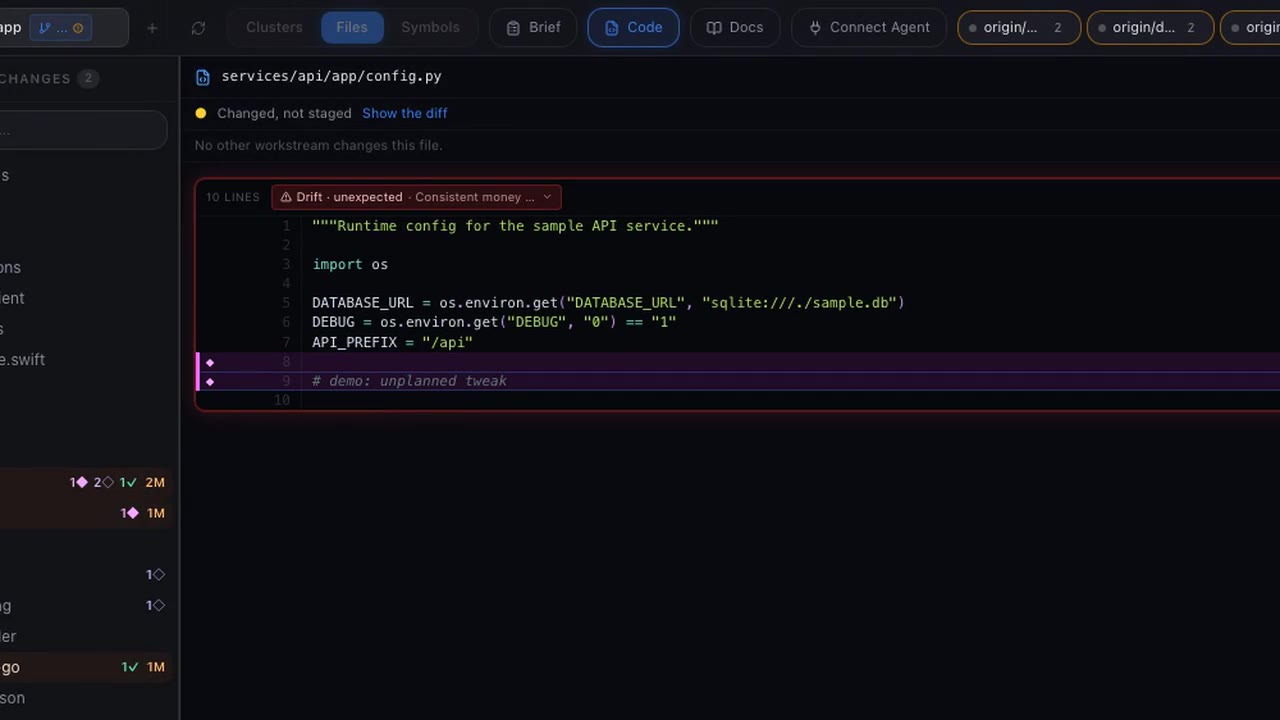Viewport: 1280px width, 720px height.
Task: Click the changes count badge showing 2
Action: point(88,79)
